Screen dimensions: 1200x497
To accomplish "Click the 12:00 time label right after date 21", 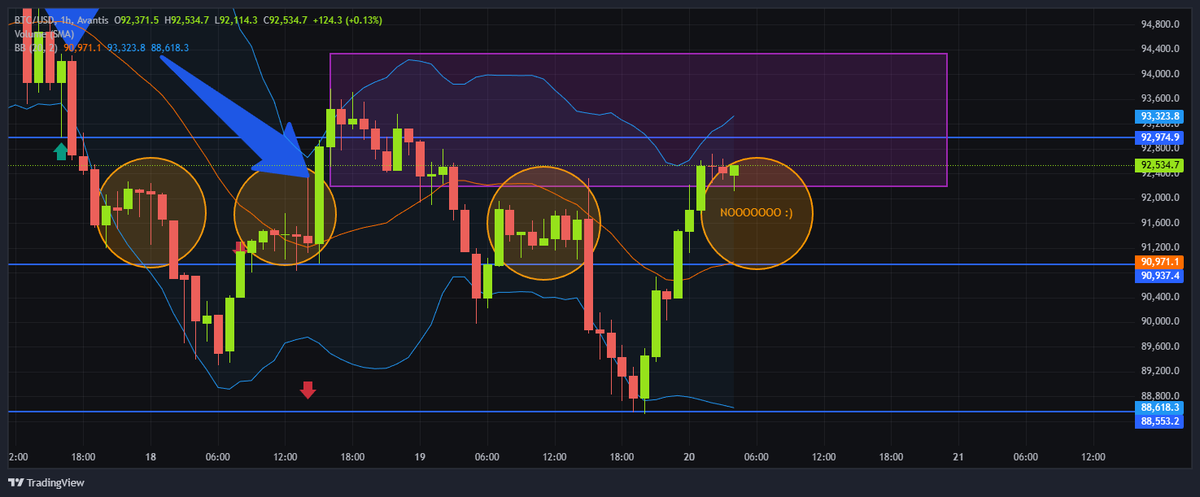I will tap(1092, 456).
